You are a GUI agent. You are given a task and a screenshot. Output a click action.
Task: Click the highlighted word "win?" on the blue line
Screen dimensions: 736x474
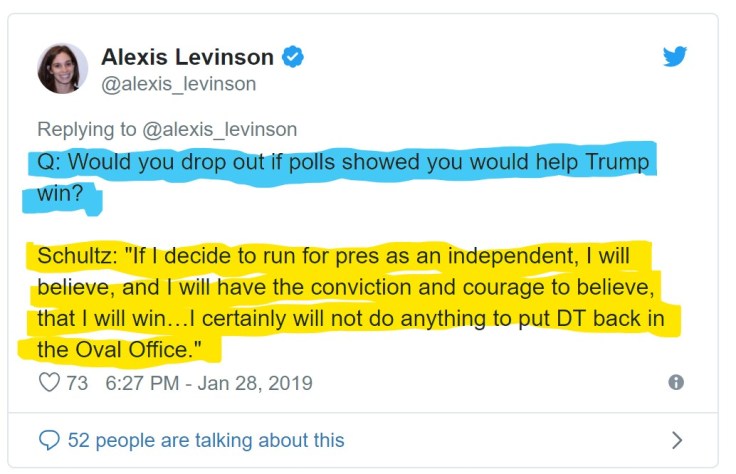(60, 192)
